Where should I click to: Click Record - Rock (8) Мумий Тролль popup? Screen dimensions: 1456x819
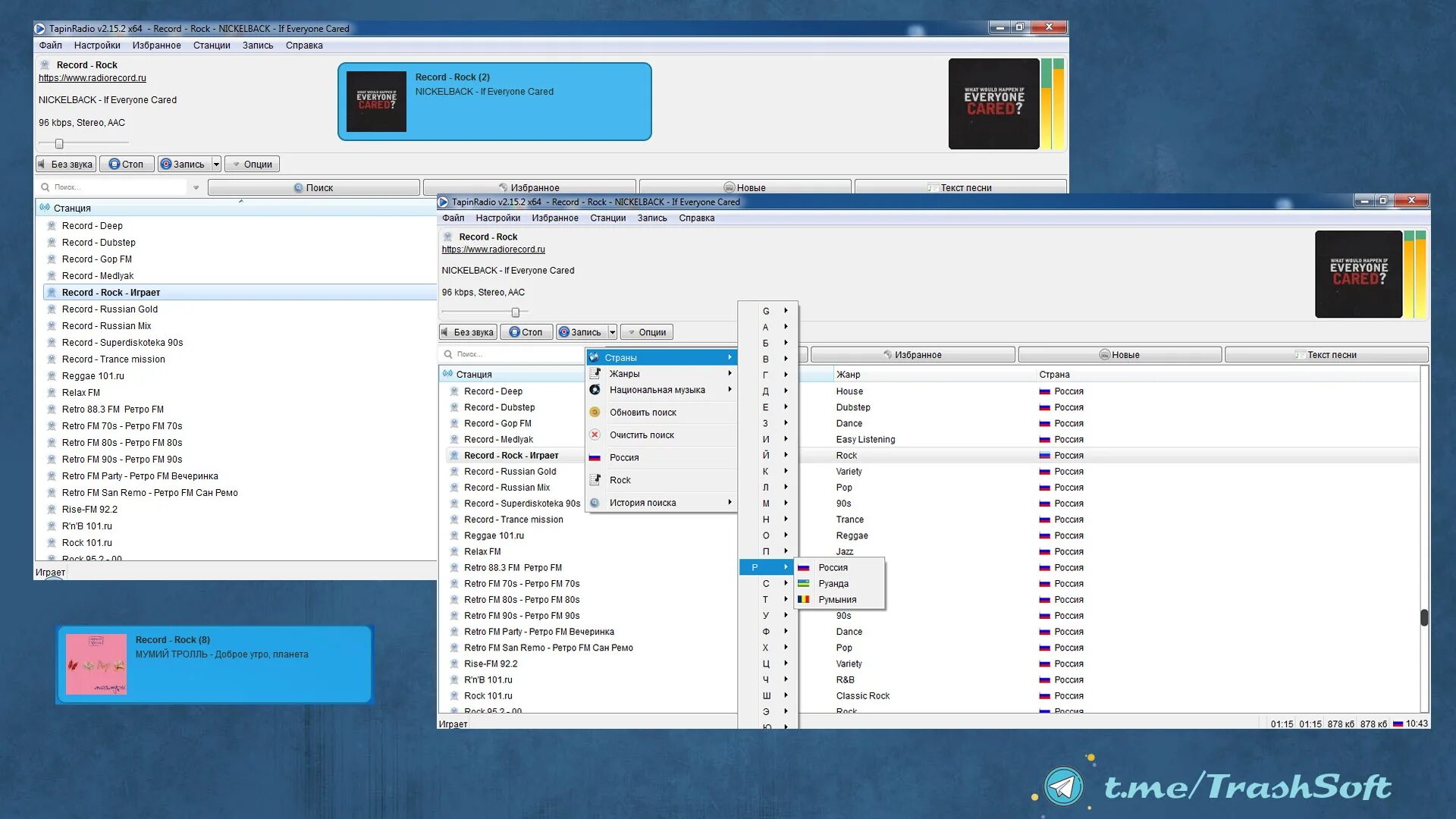click(x=215, y=664)
